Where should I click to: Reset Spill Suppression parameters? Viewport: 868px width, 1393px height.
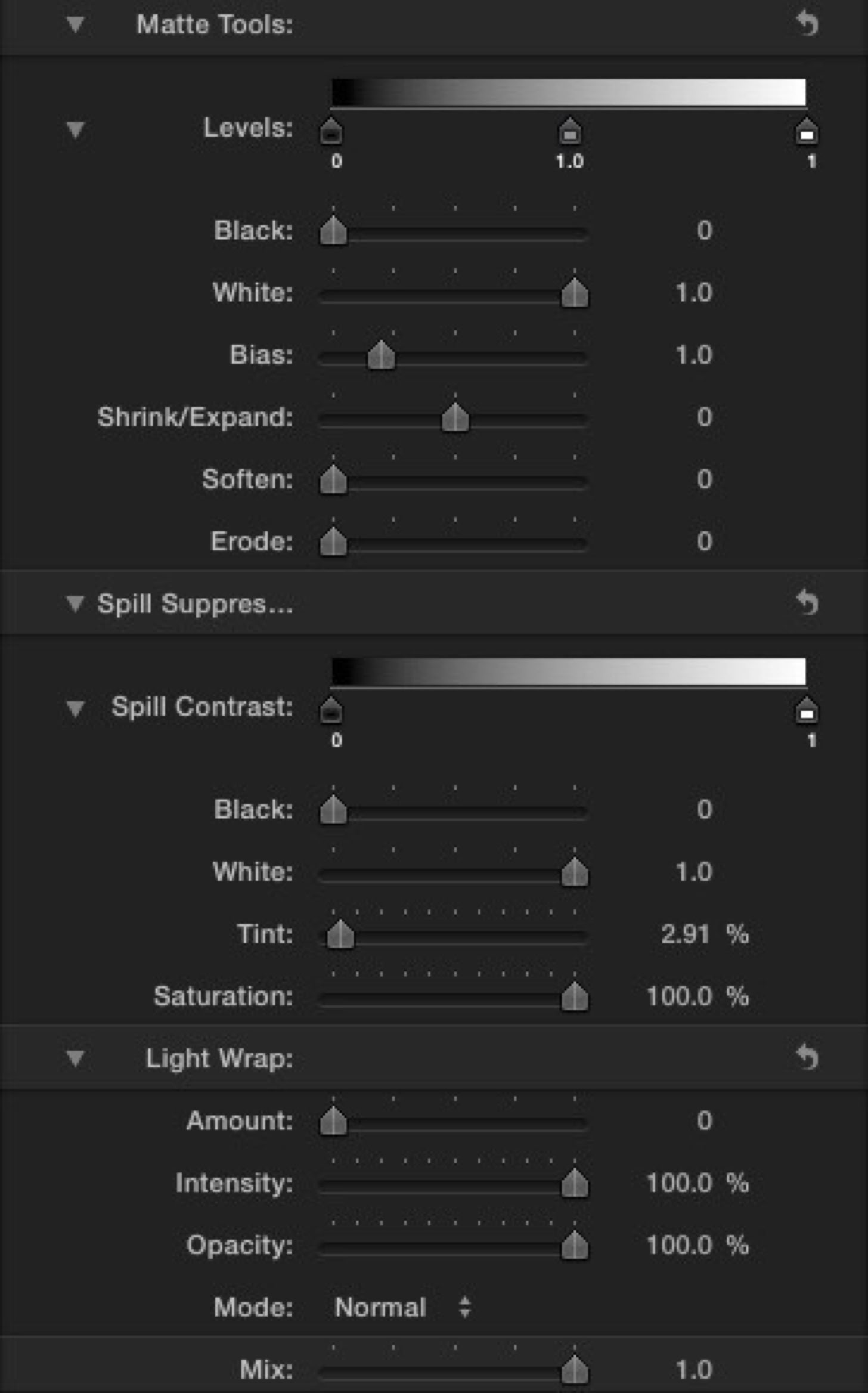(x=807, y=603)
